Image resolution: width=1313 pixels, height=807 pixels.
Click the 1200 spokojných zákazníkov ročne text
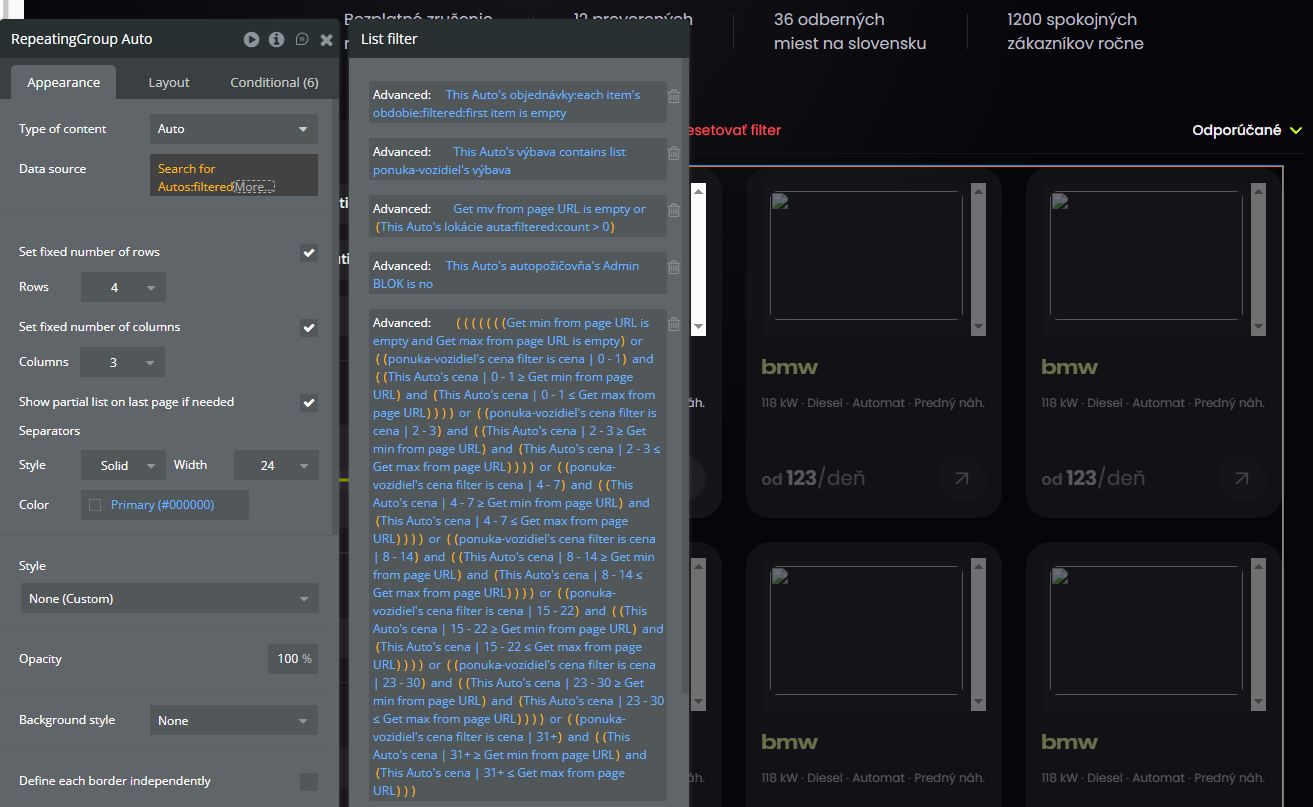(x=1076, y=31)
